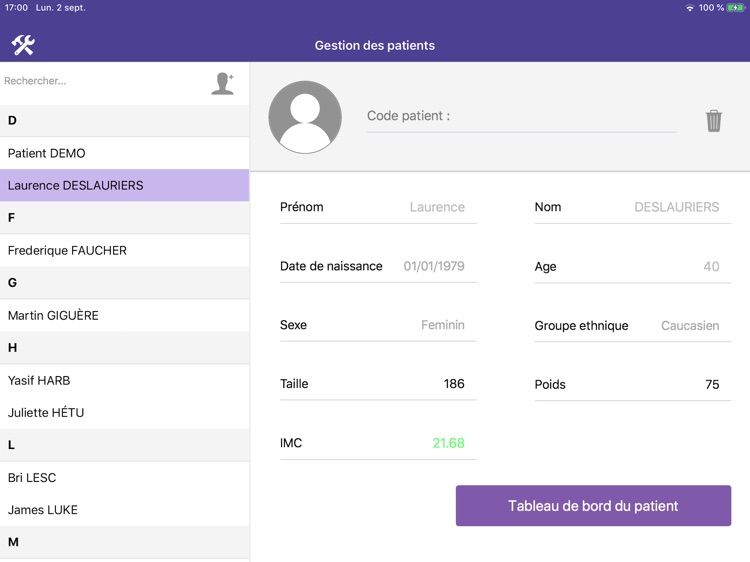Add a new patient icon
The height and width of the screenshot is (562, 750).
click(x=223, y=84)
